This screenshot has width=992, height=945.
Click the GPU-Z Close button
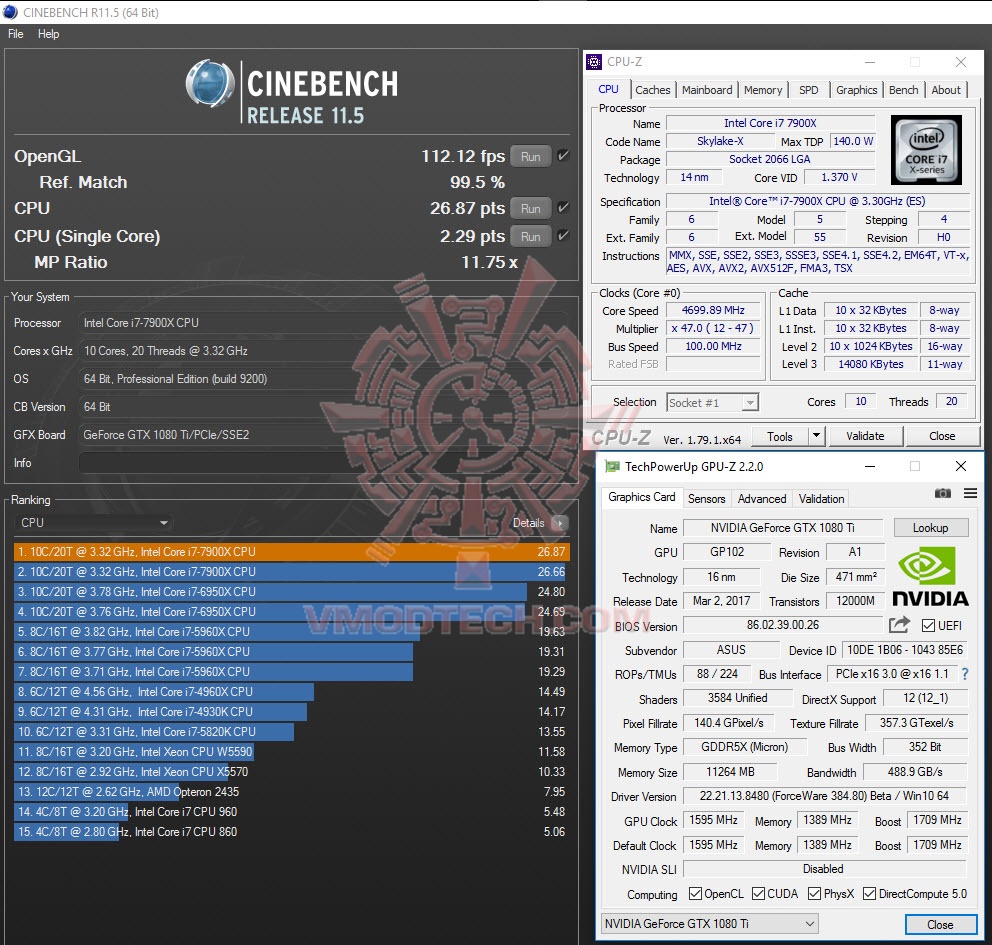click(939, 924)
